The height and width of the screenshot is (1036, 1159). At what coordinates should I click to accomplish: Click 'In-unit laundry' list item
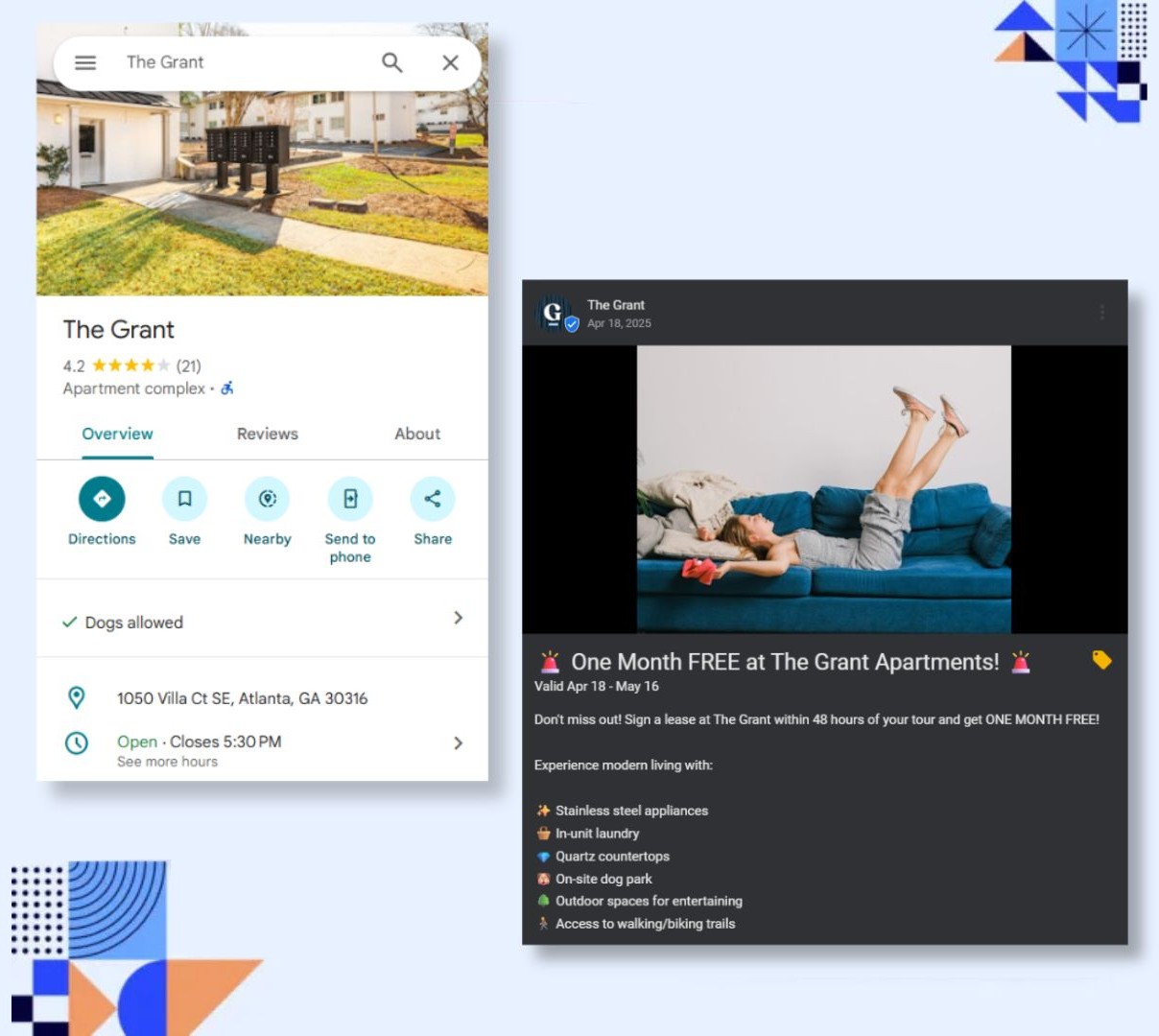[597, 834]
